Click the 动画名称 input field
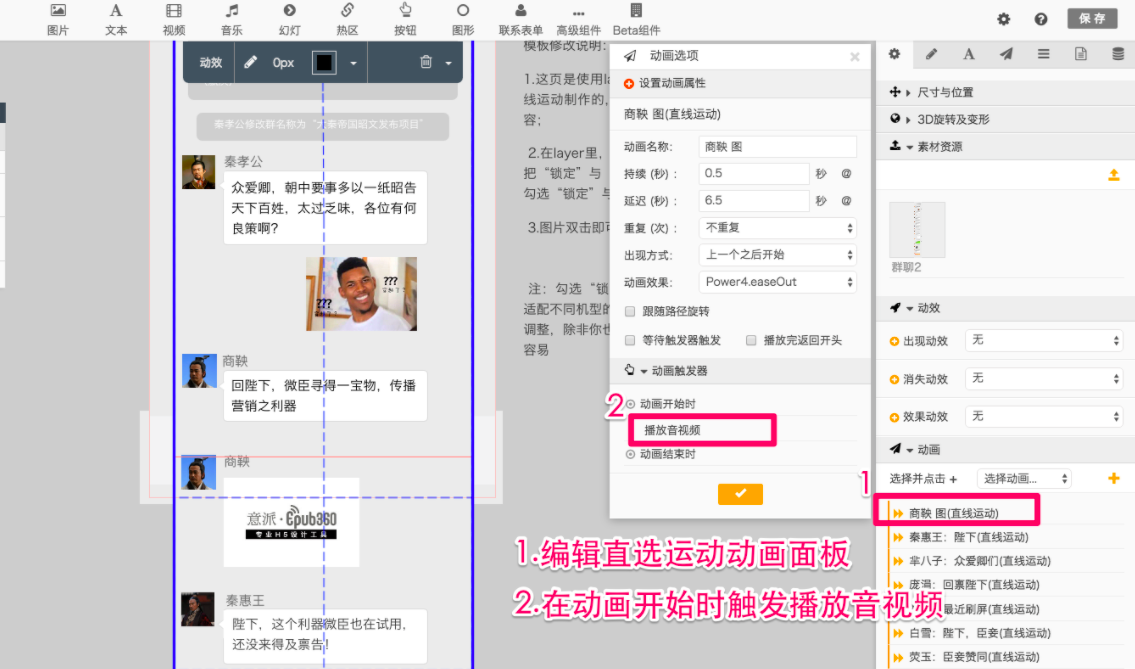 tap(777, 147)
